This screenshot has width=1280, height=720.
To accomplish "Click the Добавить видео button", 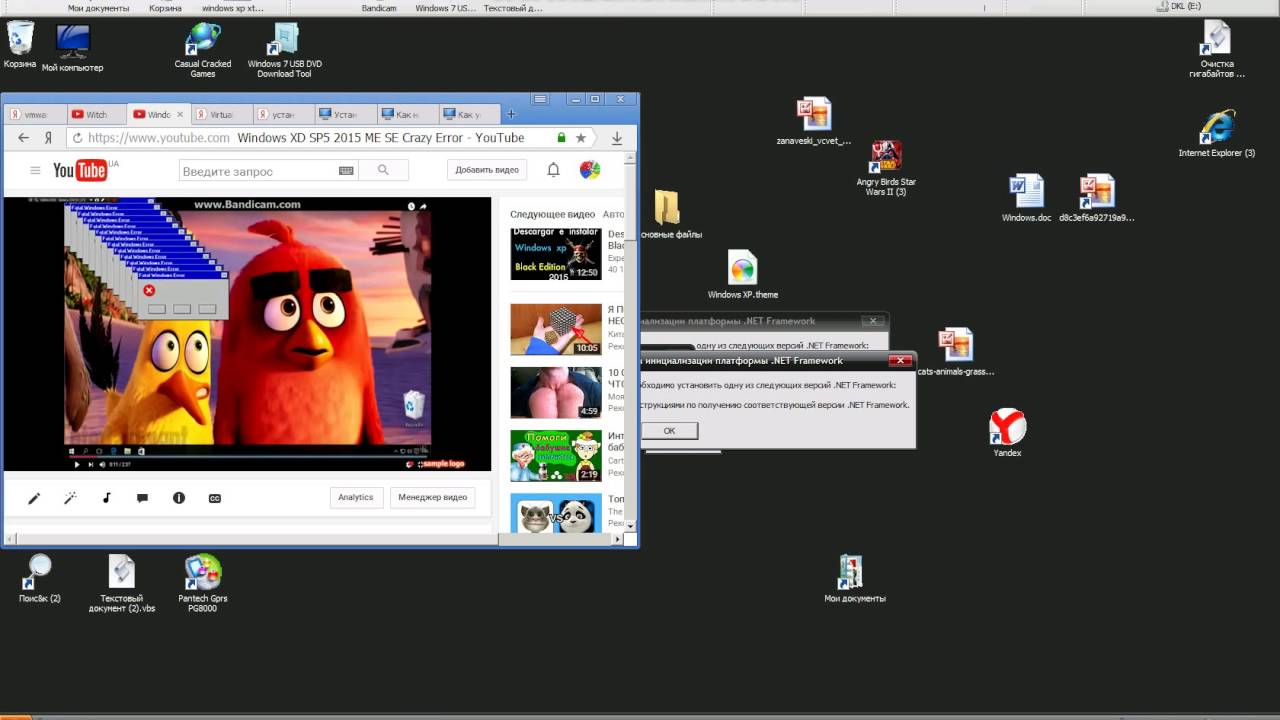I will [487, 170].
